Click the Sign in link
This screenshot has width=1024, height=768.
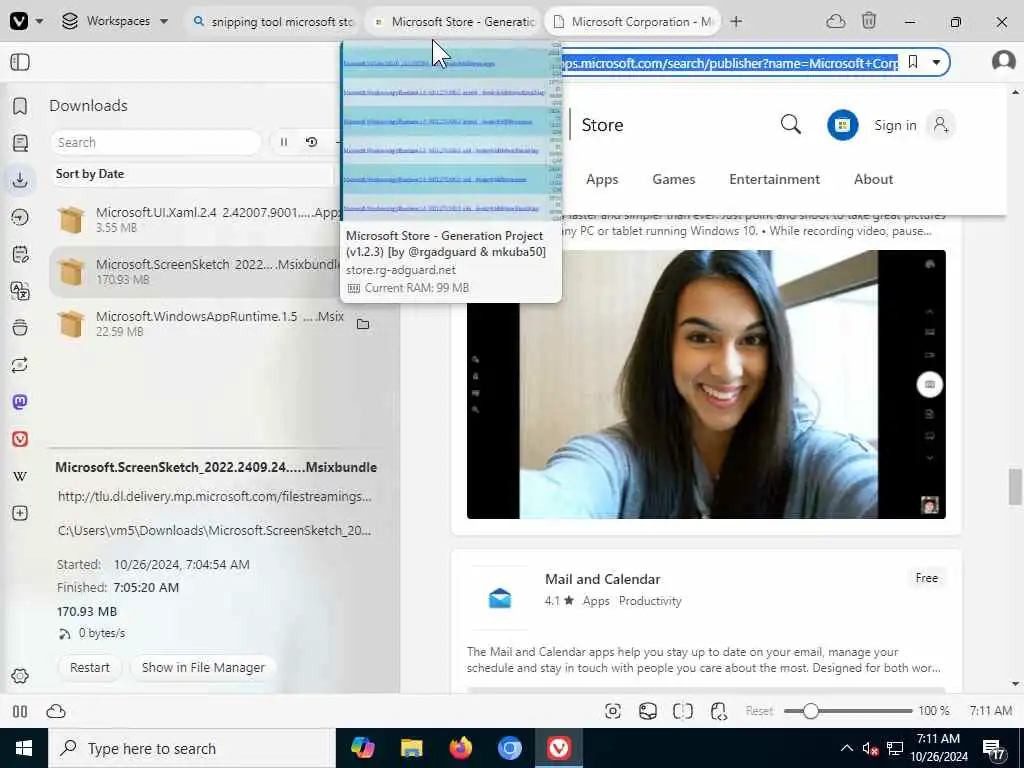[895, 125]
